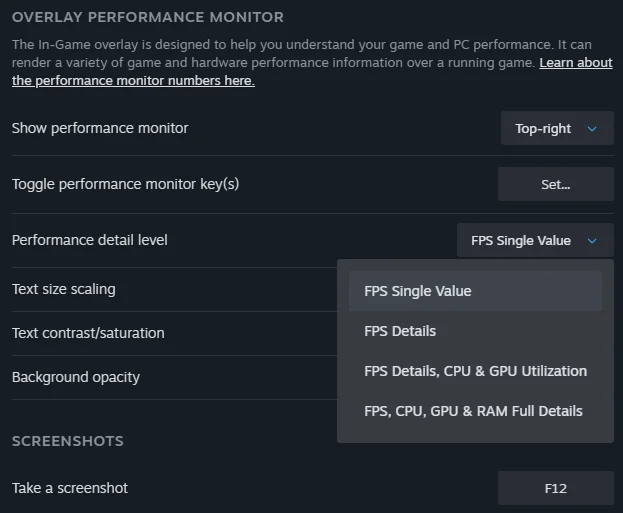Click the Background opacity label
623x513 pixels.
coord(76,377)
